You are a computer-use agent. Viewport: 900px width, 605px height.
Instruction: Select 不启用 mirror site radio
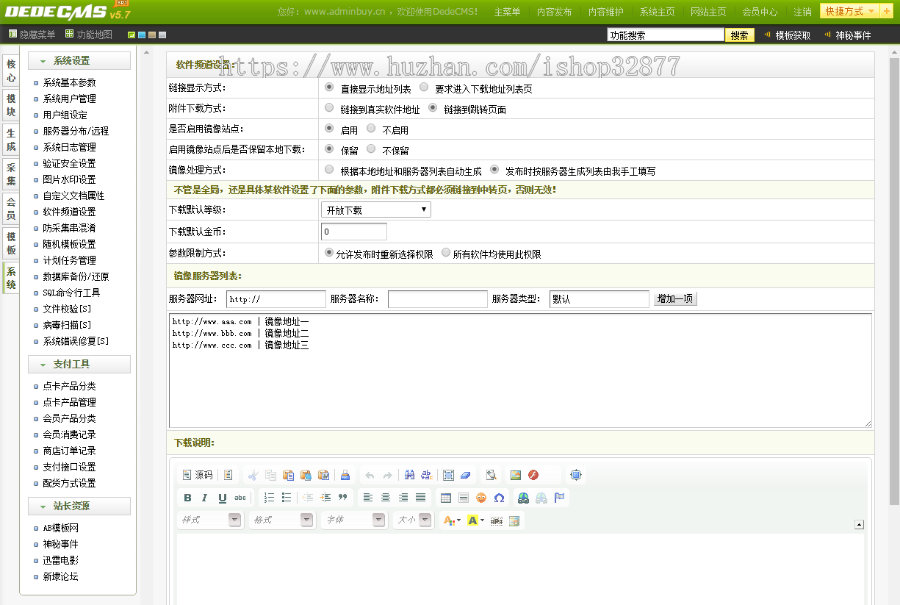tap(371, 129)
